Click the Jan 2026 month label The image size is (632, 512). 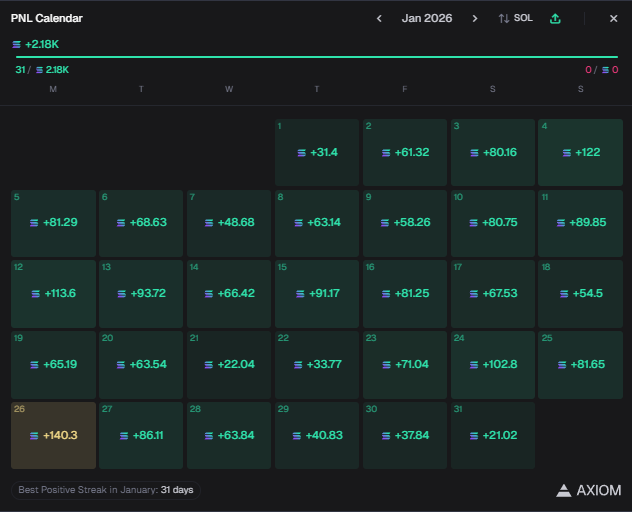coord(427,19)
